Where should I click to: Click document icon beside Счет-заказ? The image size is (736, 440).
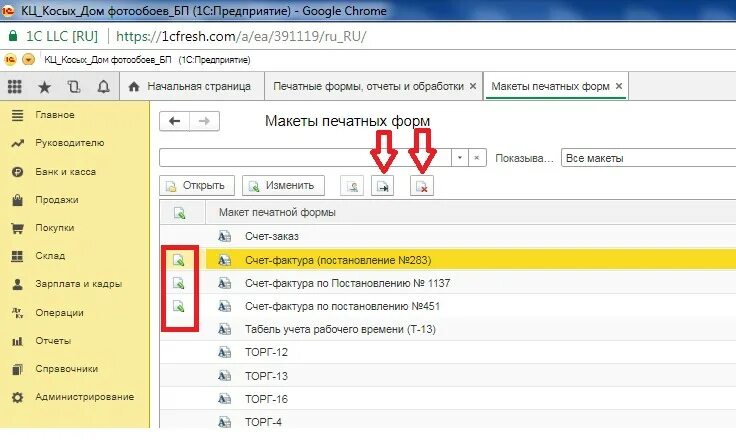225,236
